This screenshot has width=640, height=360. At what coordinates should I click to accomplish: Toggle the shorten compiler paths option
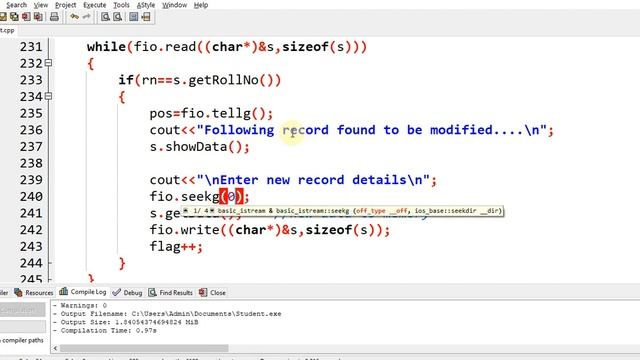[22, 340]
